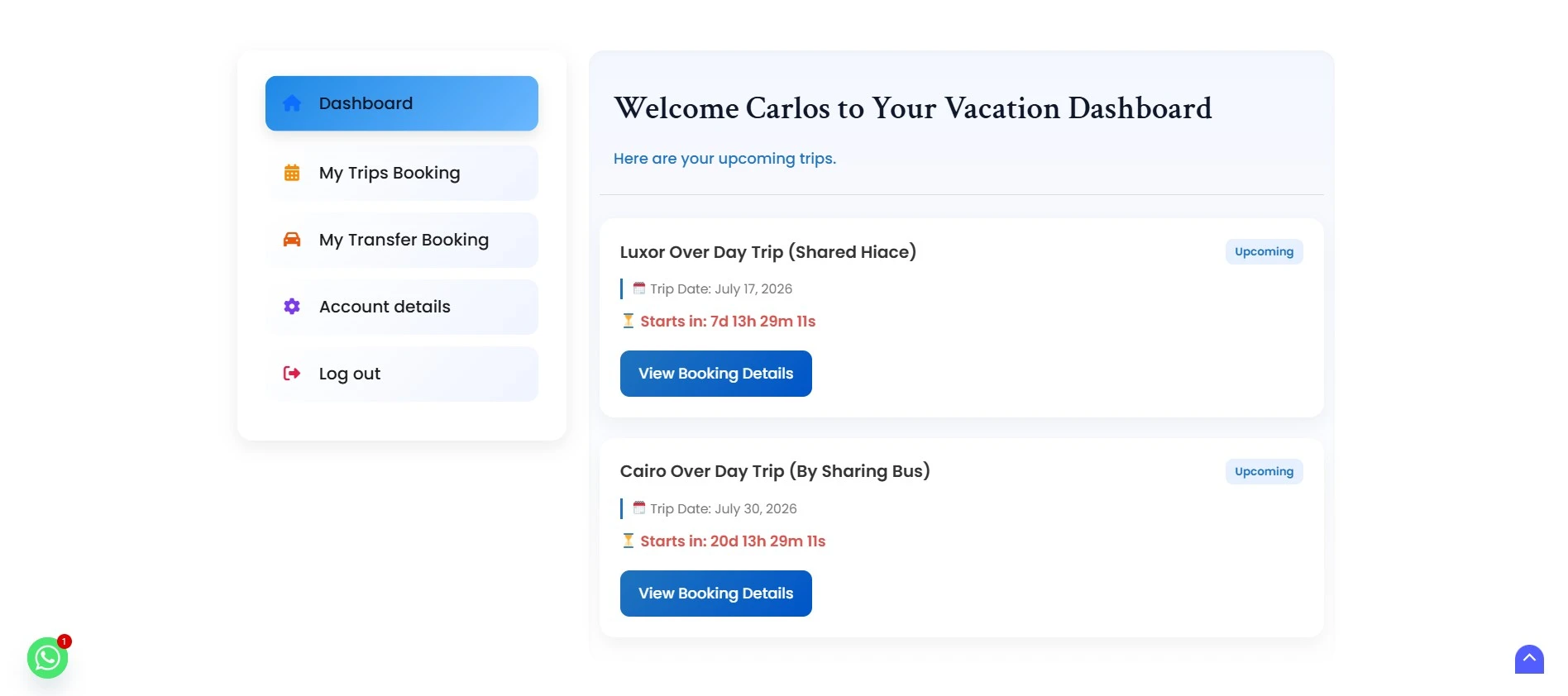The image size is (1568, 696).
Task: Choose Log out from sidebar
Action: 402,374
